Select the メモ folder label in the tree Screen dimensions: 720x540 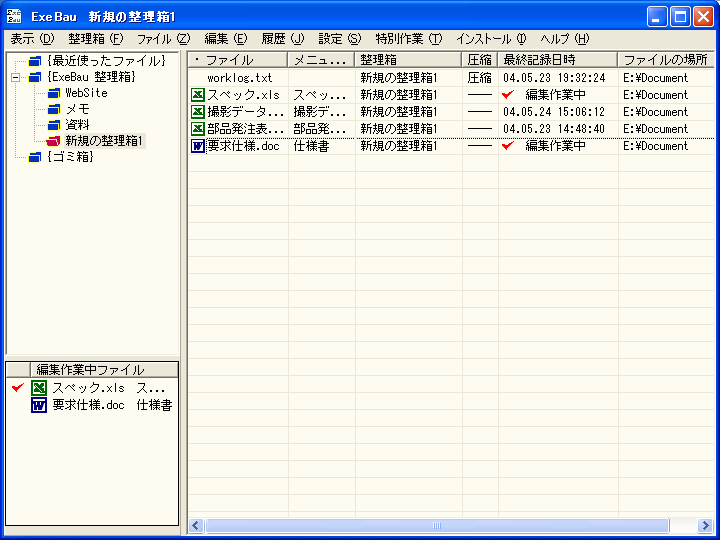[77, 109]
